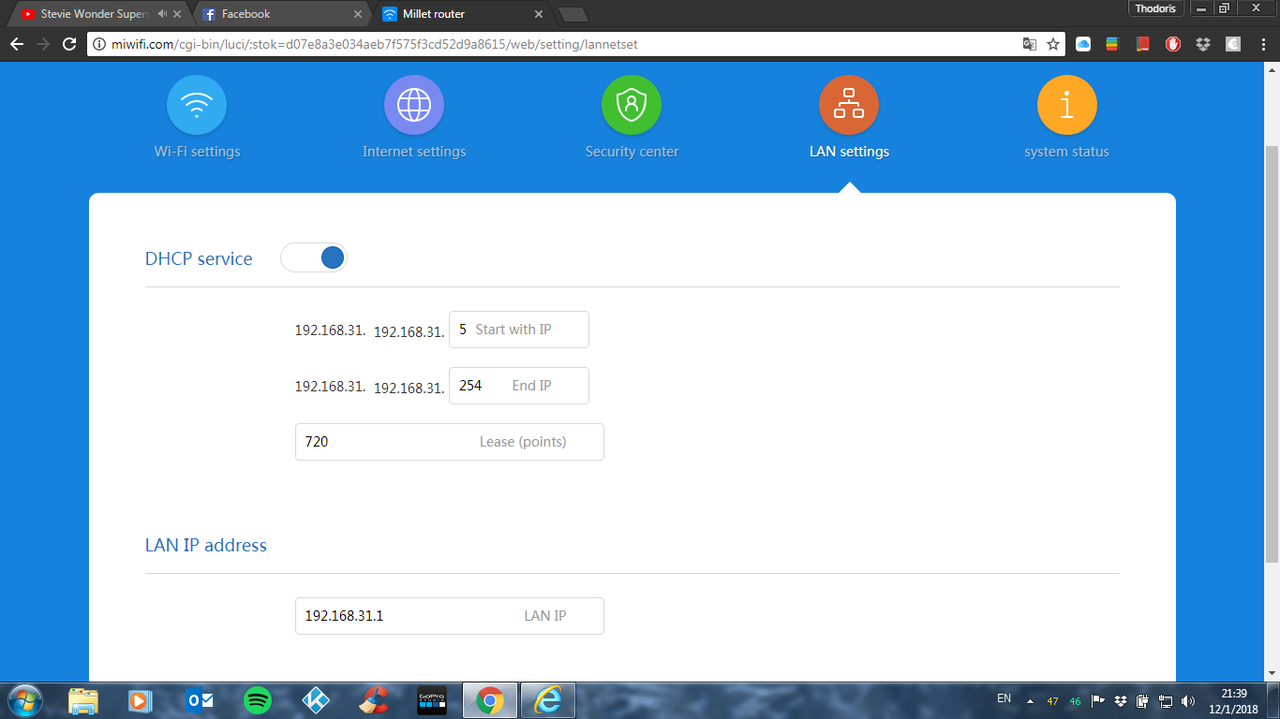Click the Thodoris profile button

[1158, 8]
